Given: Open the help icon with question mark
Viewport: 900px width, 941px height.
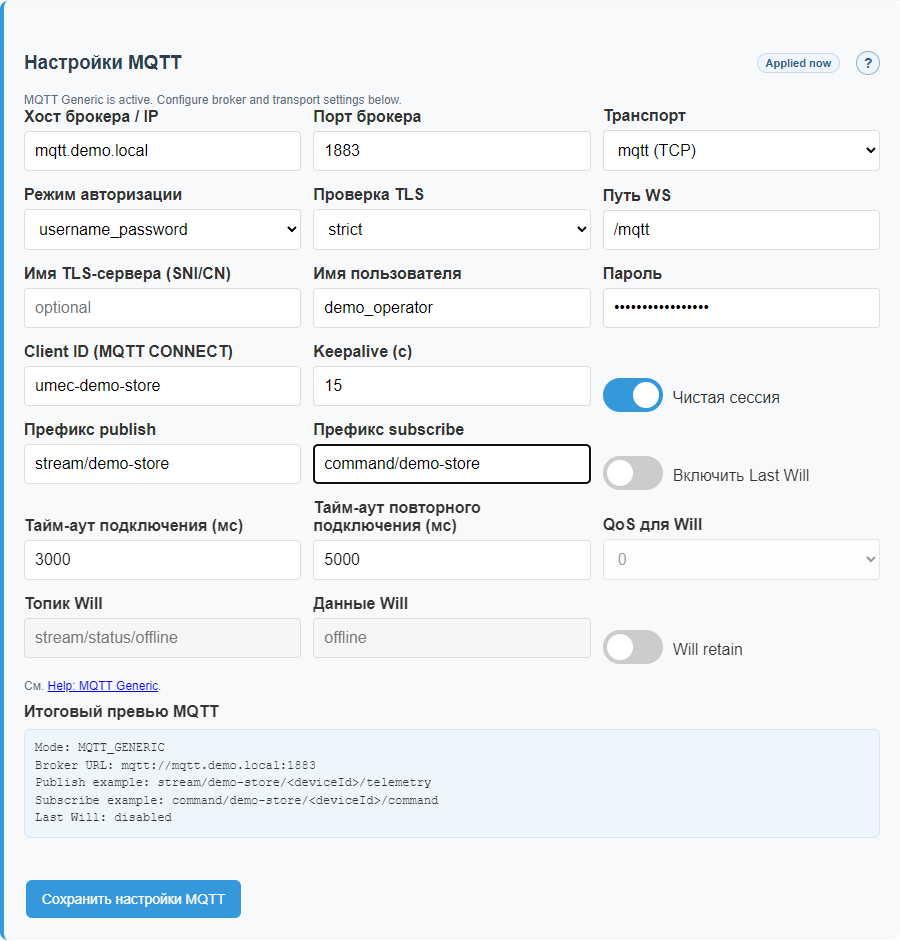Looking at the screenshot, I should pyautogui.click(x=867, y=63).
